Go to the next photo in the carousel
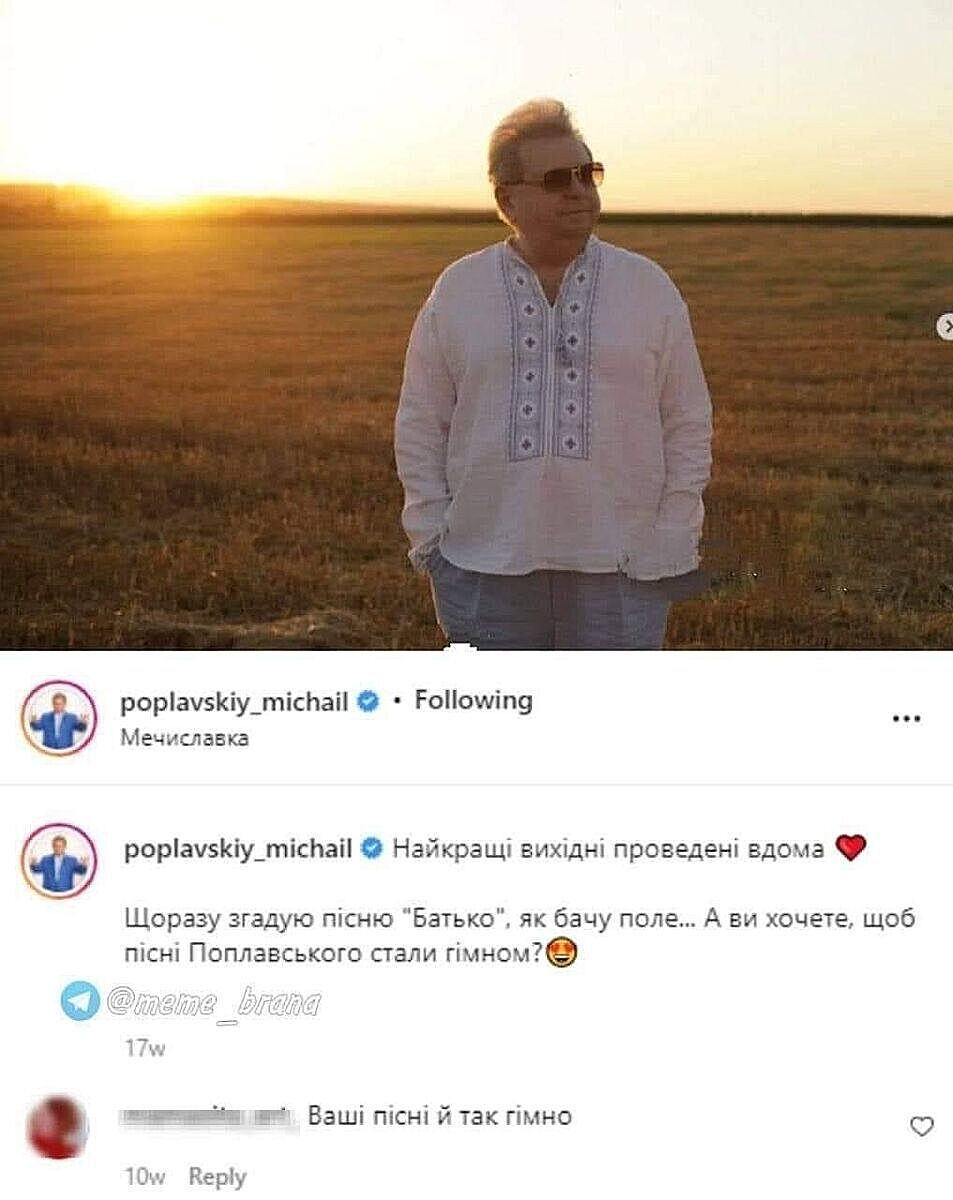953x1200 pixels. (x=945, y=326)
